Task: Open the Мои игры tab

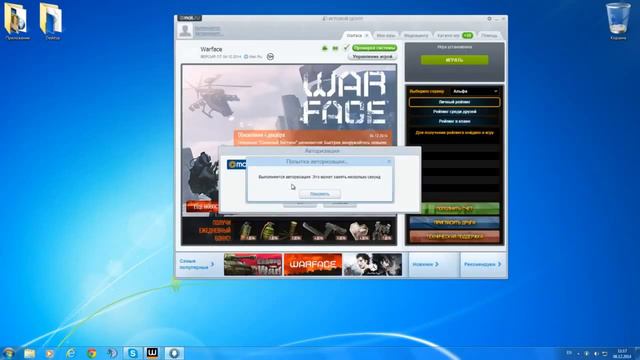Action: click(385, 36)
